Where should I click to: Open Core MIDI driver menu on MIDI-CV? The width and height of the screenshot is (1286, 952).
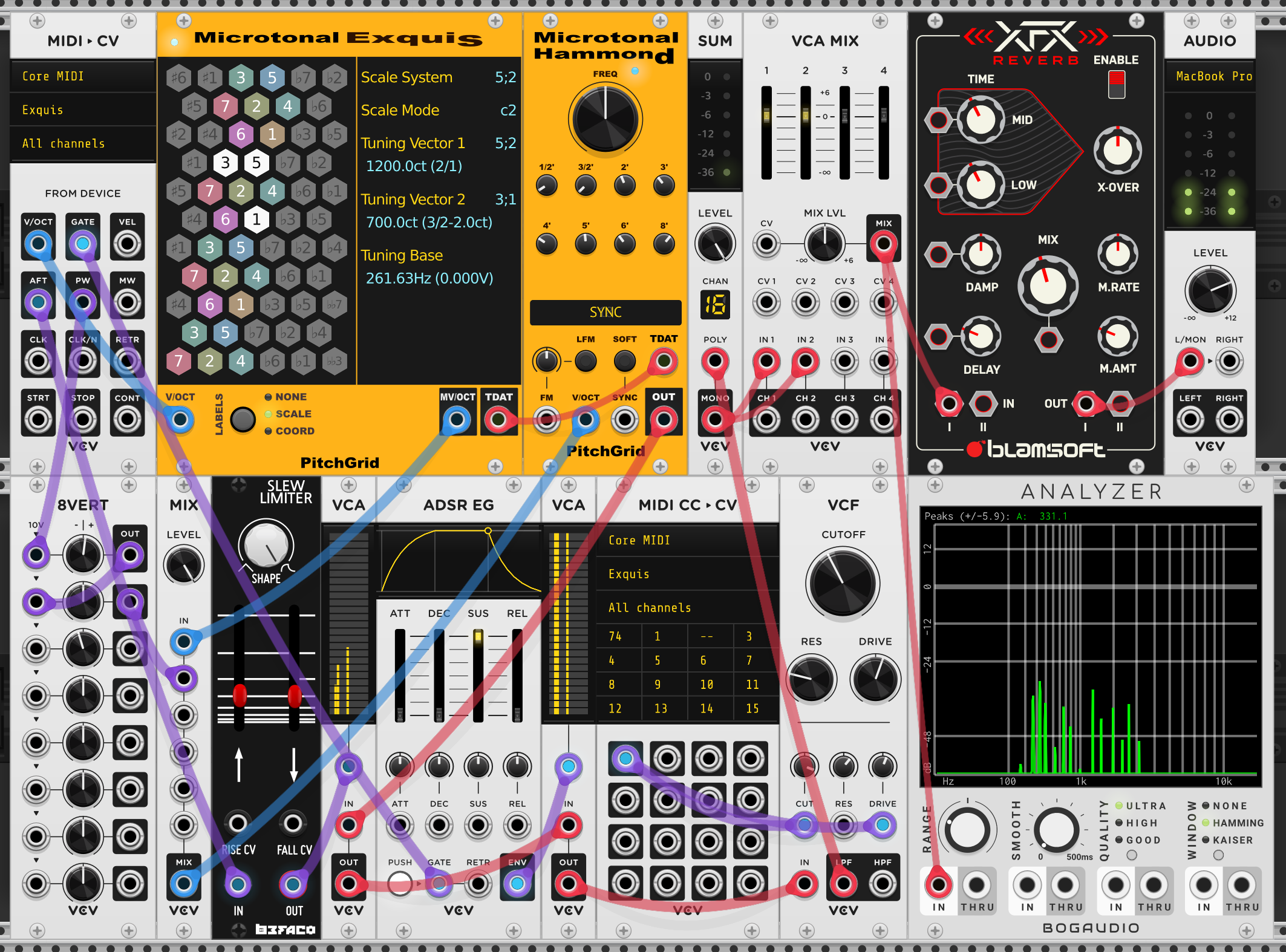click(x=83, y=76)
